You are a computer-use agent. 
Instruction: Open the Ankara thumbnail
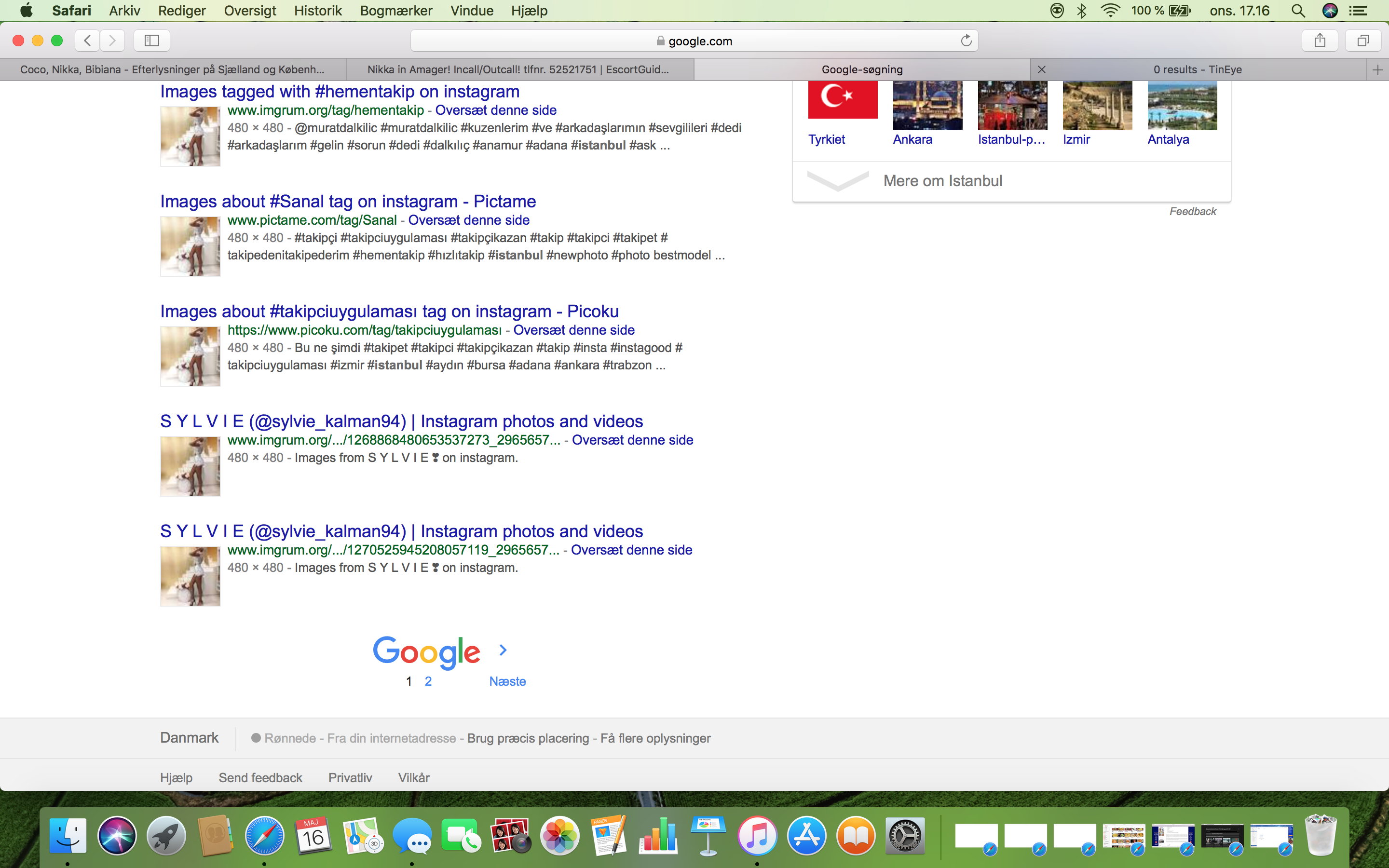927,106
